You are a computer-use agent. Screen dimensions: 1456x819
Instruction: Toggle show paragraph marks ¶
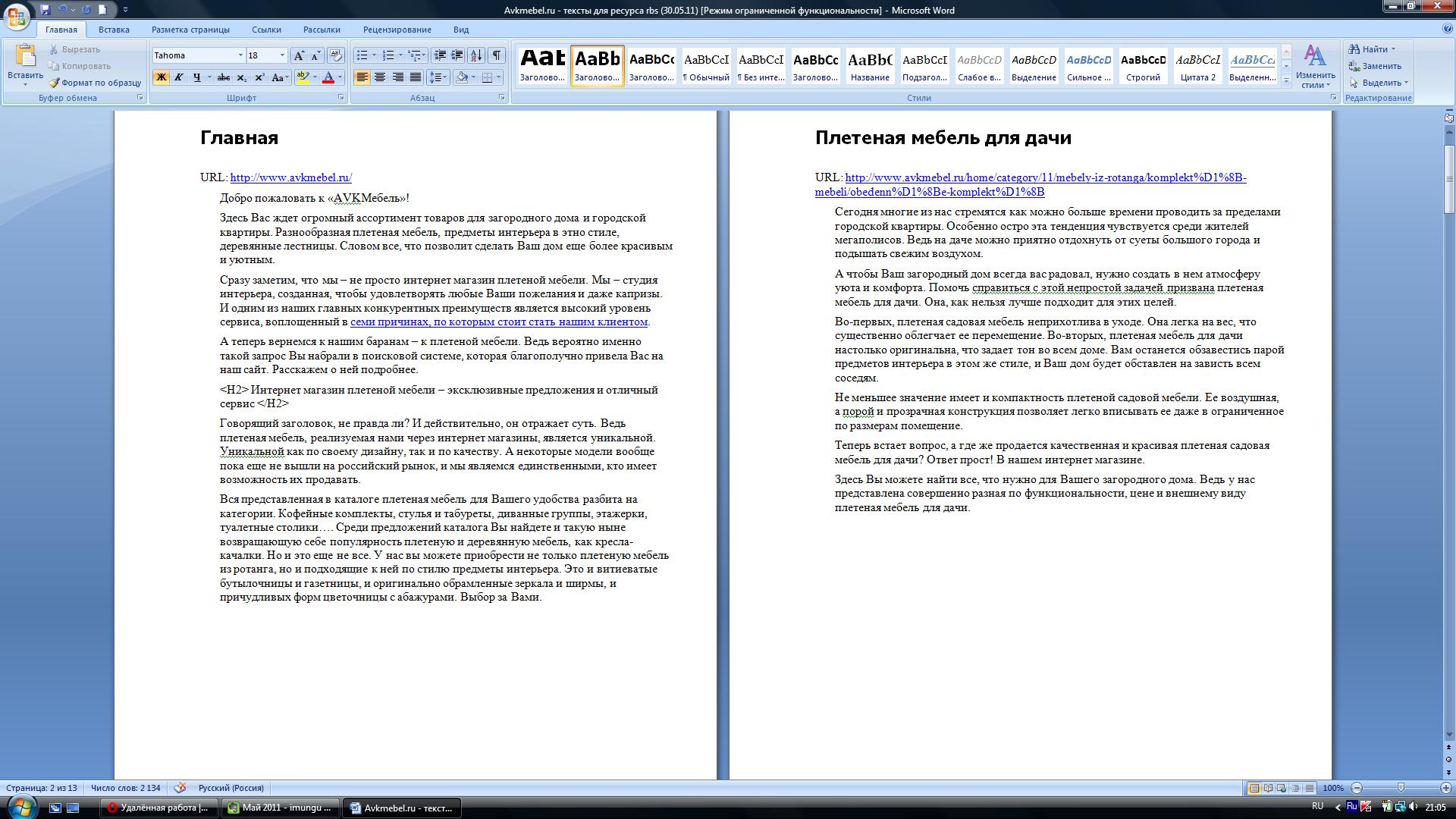(x=496, y=55)
